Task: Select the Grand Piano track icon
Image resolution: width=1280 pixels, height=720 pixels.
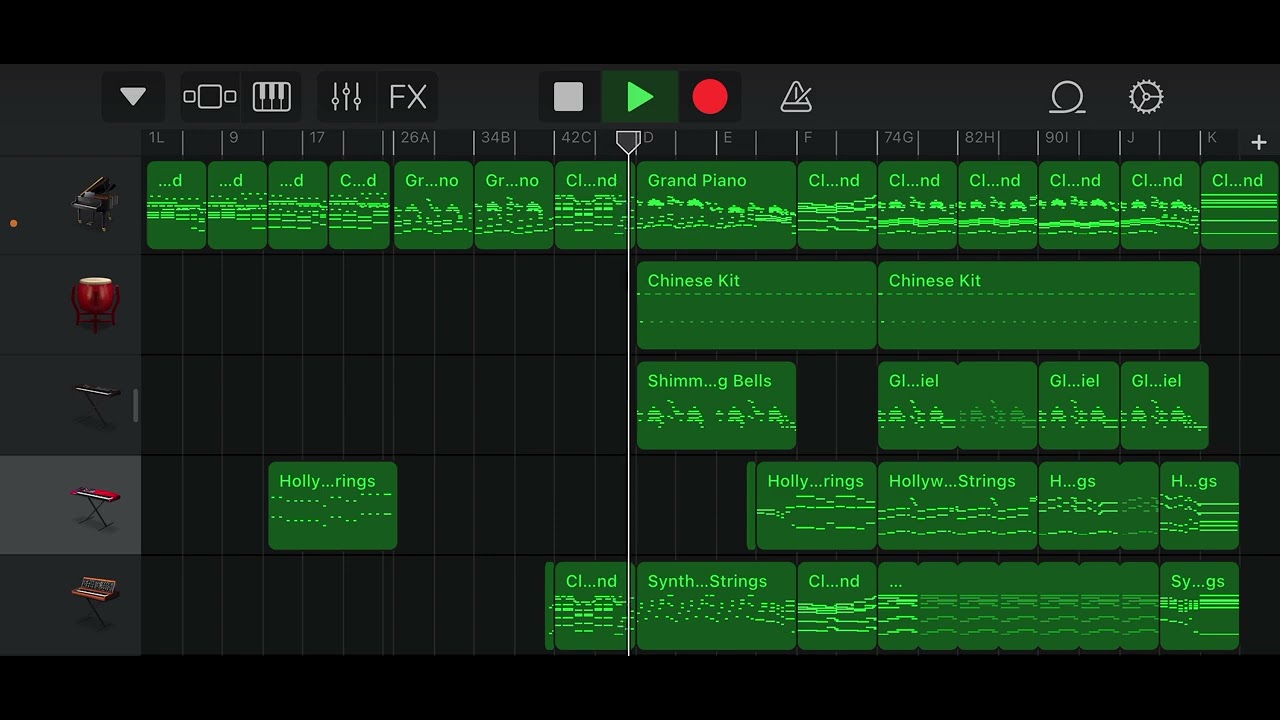Action: [95, 204]
